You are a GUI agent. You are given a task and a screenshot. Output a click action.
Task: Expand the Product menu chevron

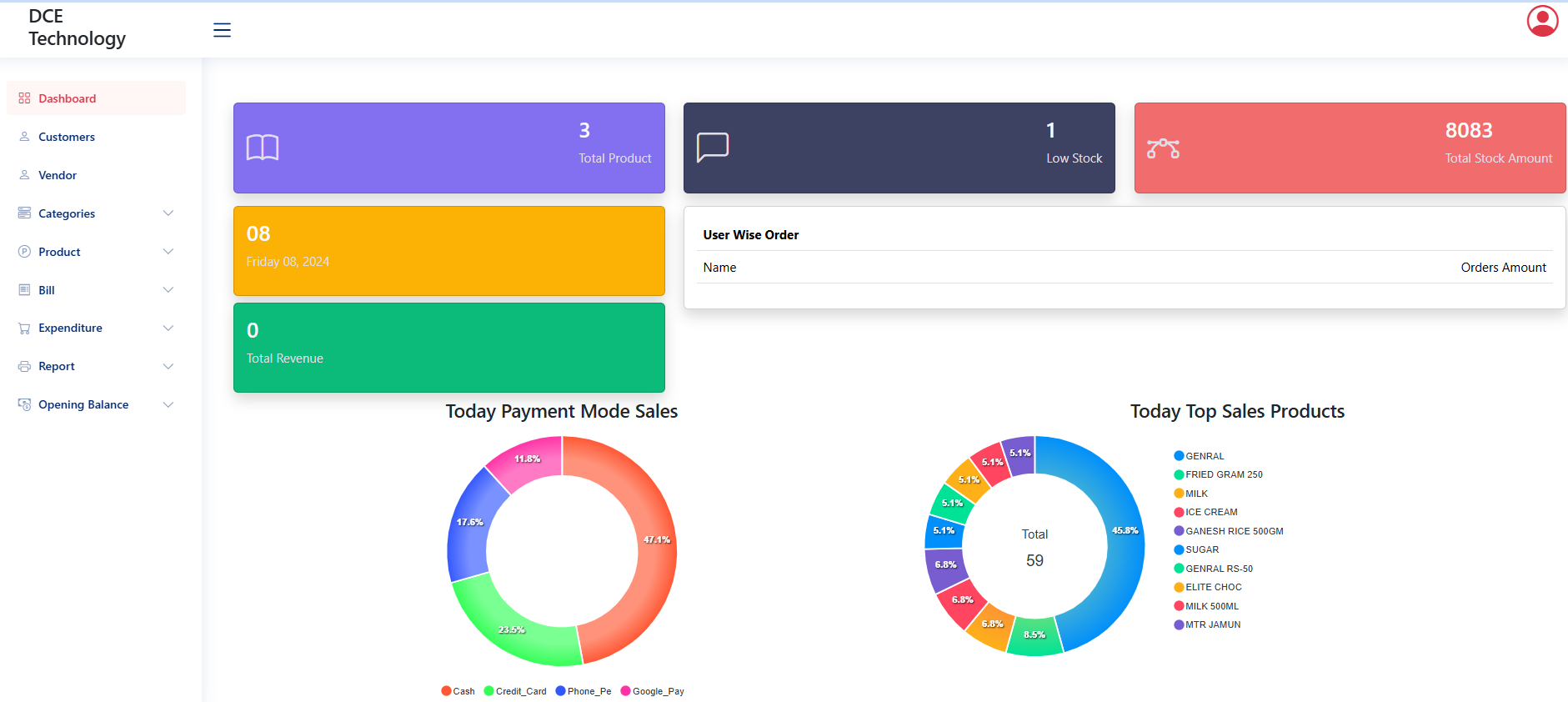[x=168, y=252]
